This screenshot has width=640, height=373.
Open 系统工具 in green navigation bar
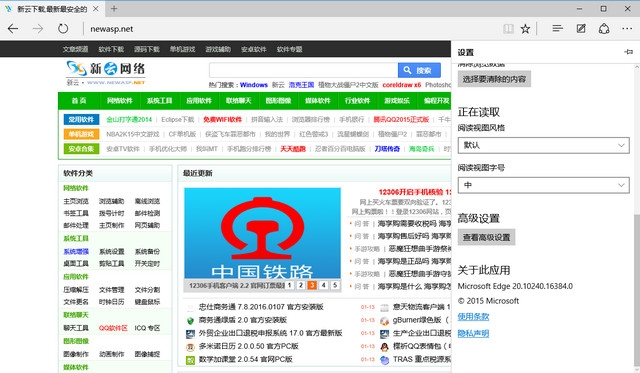(159, 101)
